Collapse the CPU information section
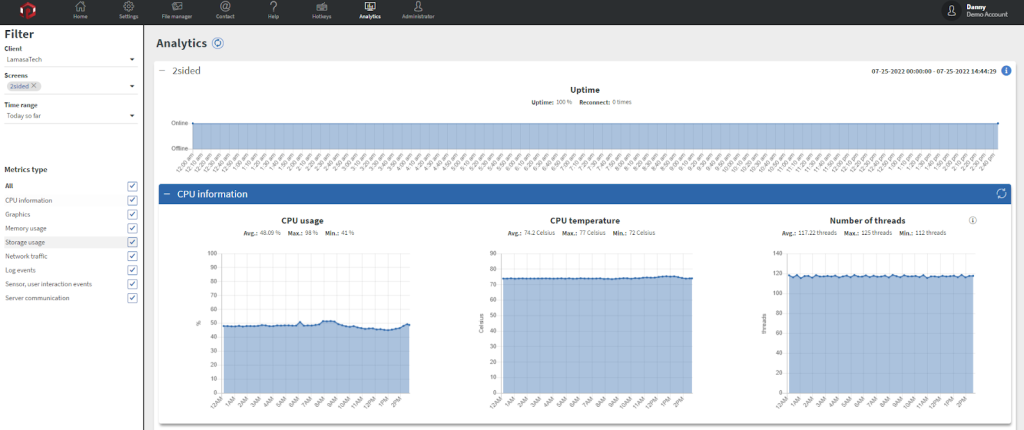The width and height of the screenshot is (1024, 430). tap(167, 194)
